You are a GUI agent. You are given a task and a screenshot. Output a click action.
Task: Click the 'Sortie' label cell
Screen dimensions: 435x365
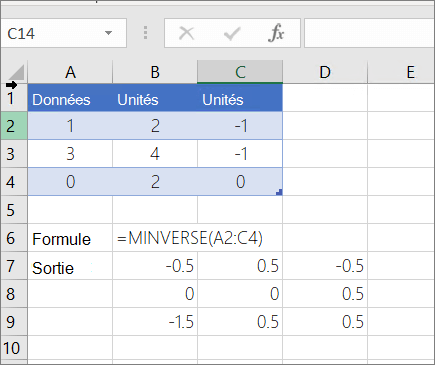(x=70, y=266)
